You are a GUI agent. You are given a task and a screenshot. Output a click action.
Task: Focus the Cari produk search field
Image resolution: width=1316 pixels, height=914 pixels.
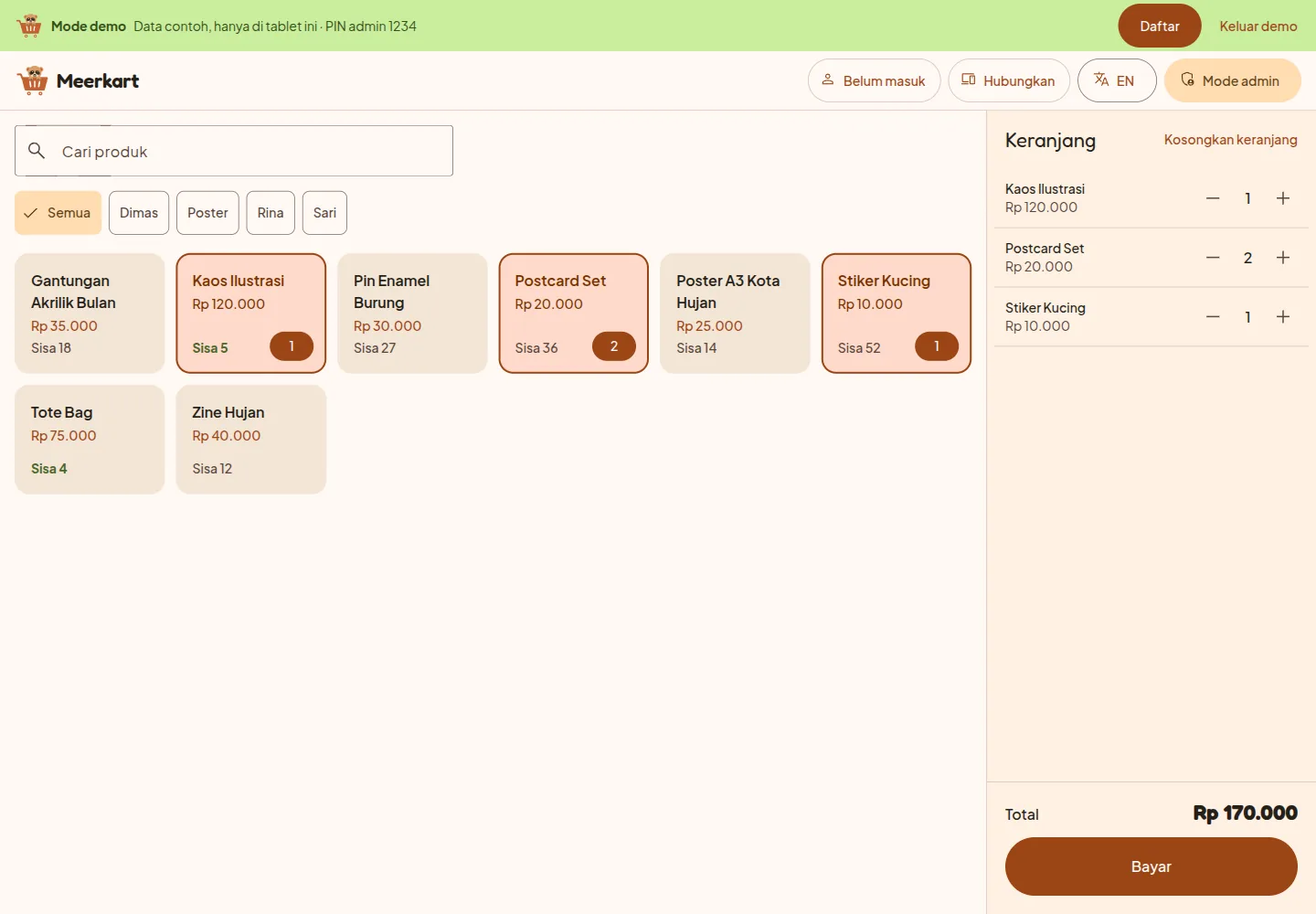pyautogui.click(x=234, y=151)
